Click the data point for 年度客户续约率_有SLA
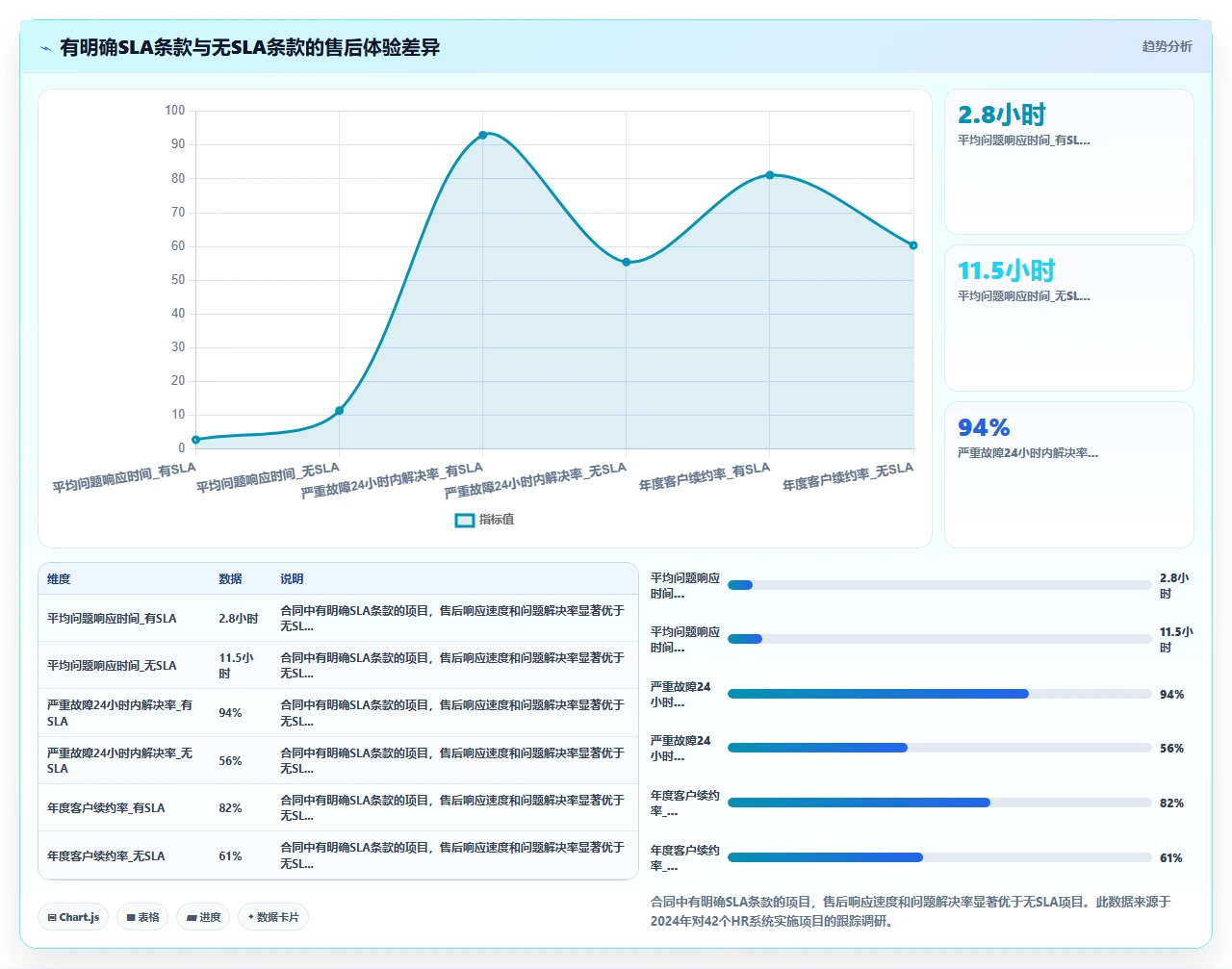Image resolution: width=1232 pixels, height=969 pixels. point(770,175)
